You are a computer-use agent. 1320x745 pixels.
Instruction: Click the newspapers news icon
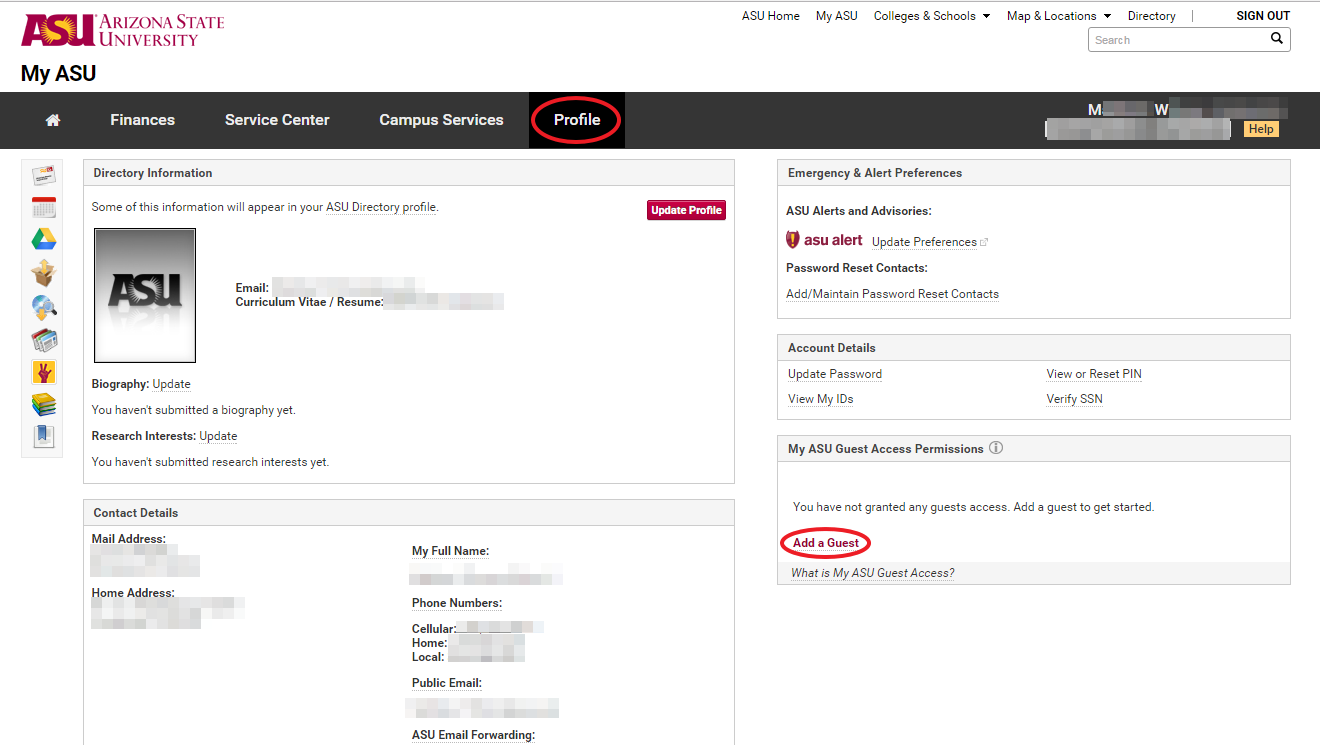tap(42, 339)
